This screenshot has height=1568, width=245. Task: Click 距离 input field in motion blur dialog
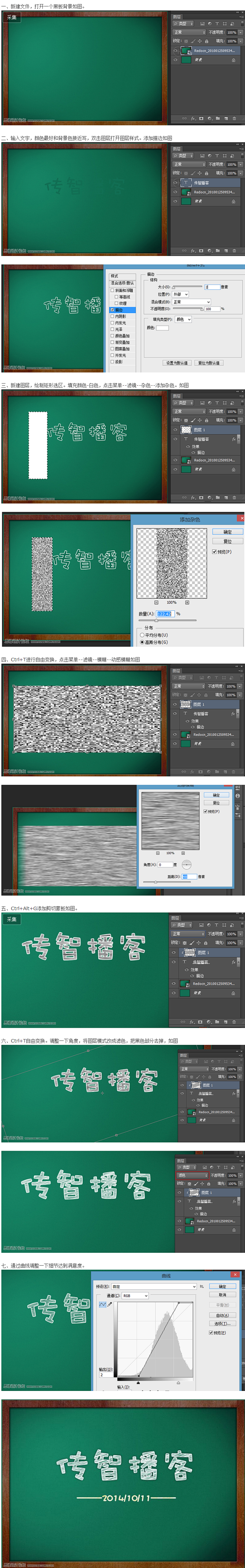click(x=189, y=877)
